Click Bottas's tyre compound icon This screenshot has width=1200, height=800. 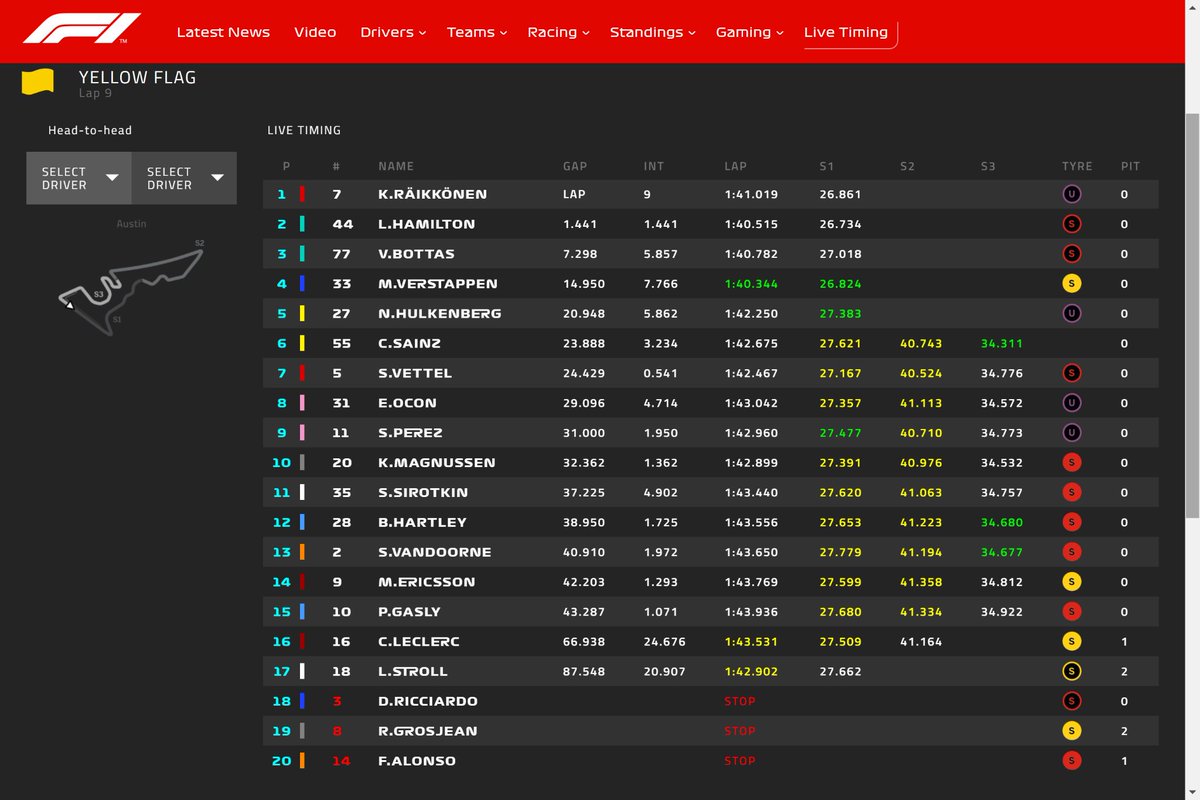(x=1071, y=254)
